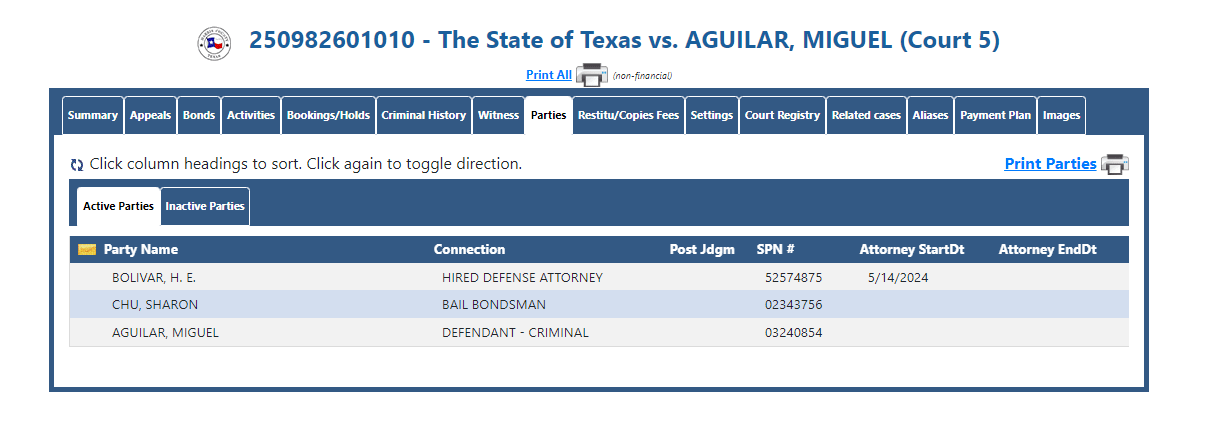The height and width of the screenshot is (447, 1218).
Task: Open the Print Parties link
Action: (1050, 164)
